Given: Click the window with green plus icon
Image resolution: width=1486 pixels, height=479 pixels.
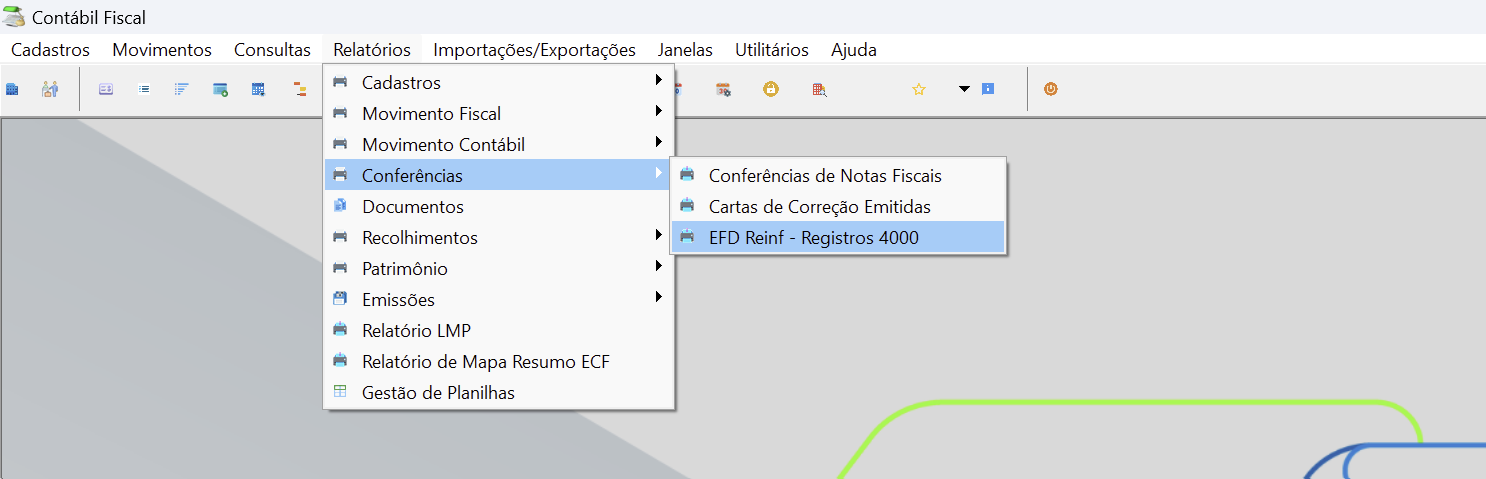Looking at the screenshot, I should (220, 89).
